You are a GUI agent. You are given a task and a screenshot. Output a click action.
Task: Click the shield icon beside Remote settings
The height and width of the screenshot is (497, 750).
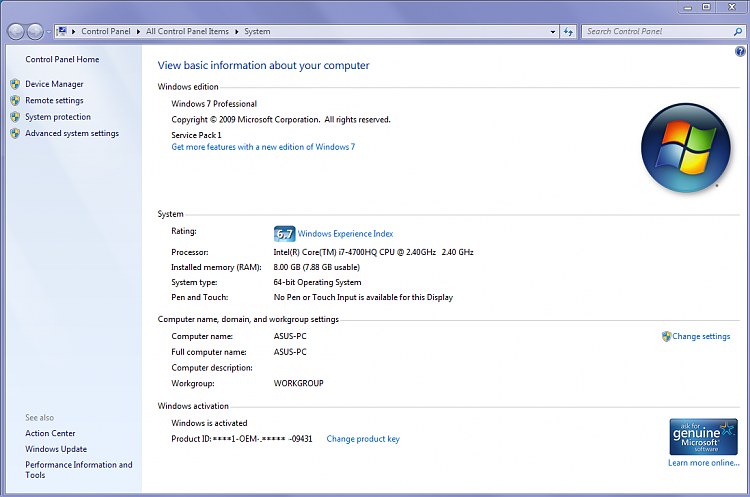(x=15, y=100)
